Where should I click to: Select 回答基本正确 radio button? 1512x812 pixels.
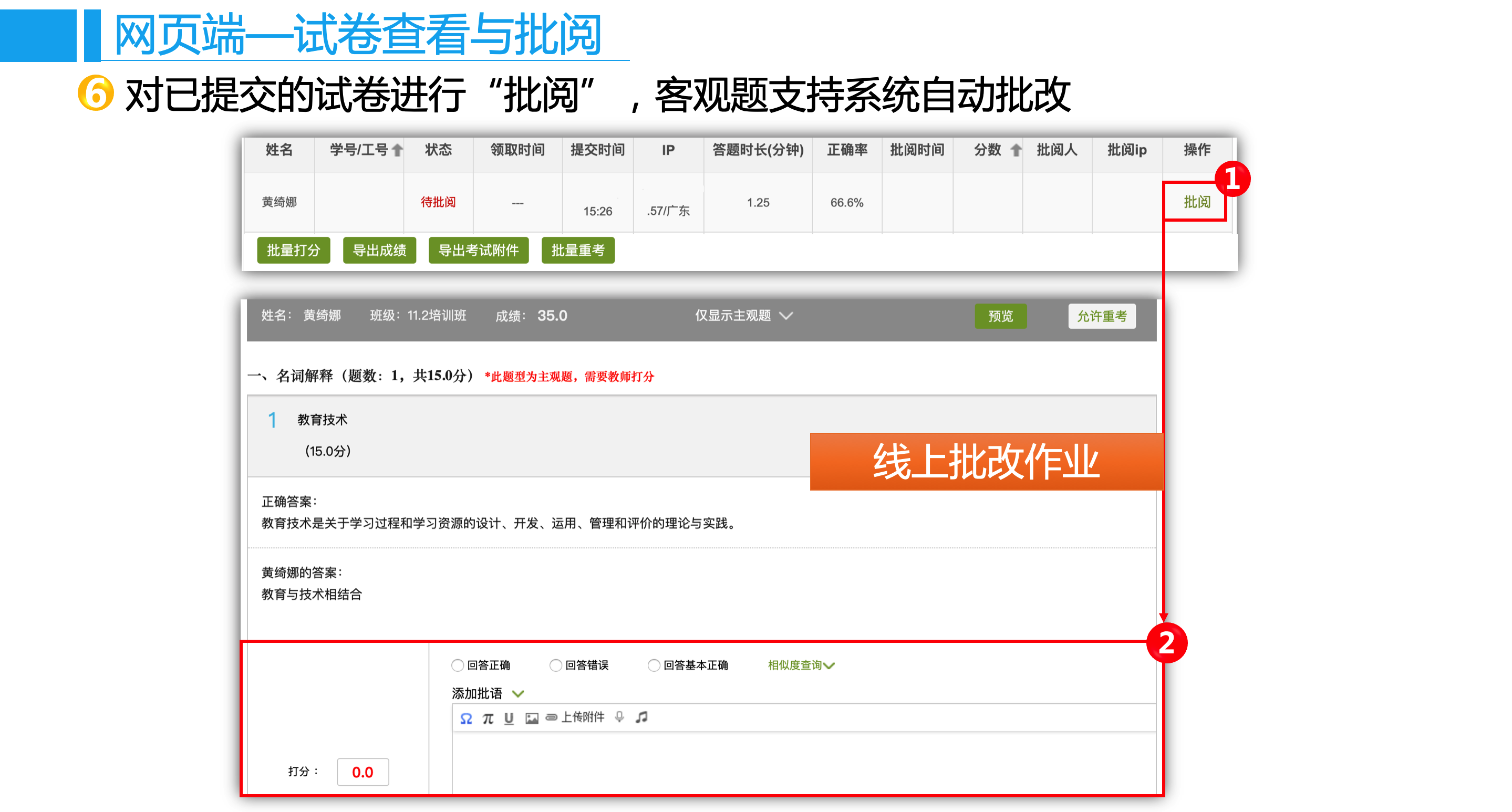click(653, 665)
